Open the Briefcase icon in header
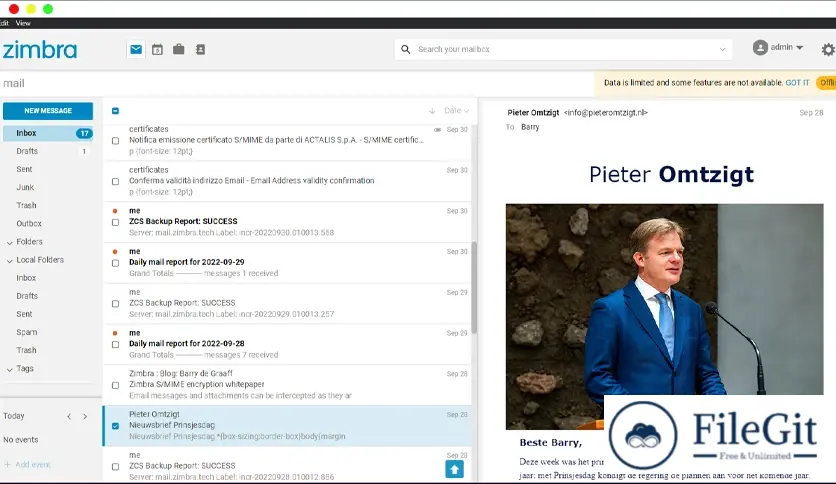Screen dimensions: 836x484 coord(179,50)
